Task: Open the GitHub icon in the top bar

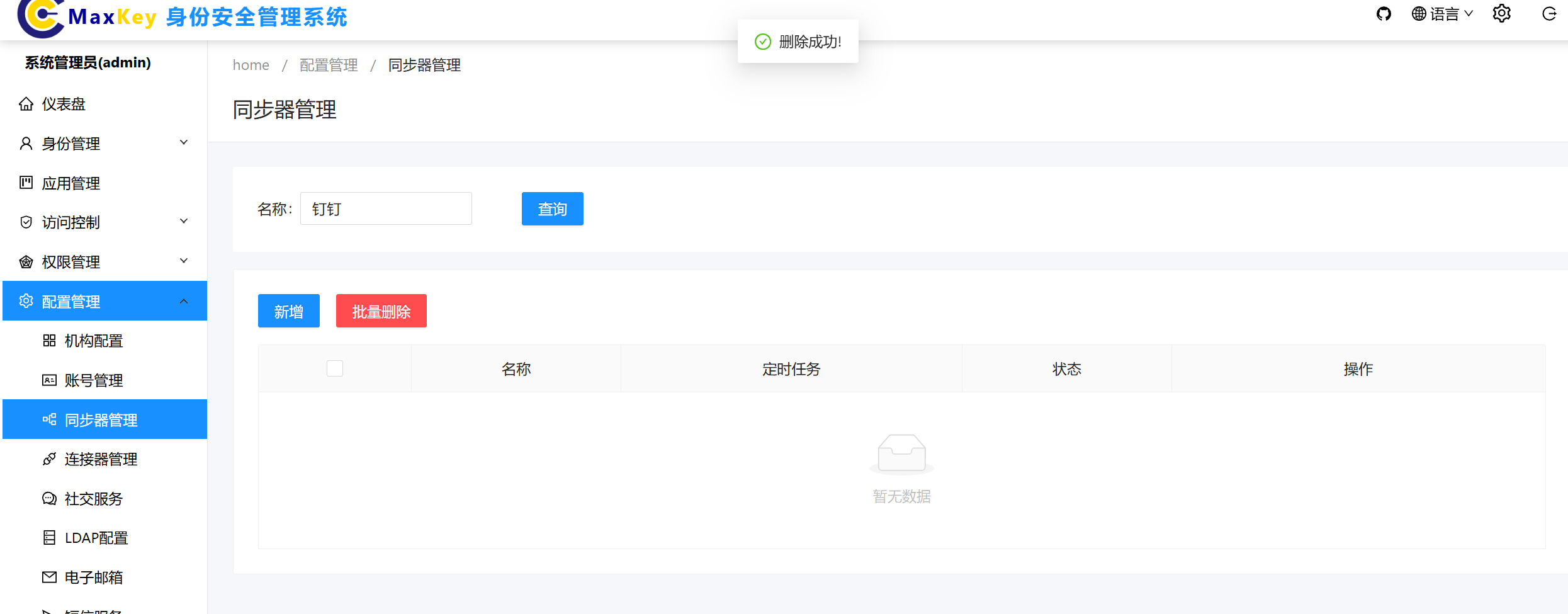Action: pyautogui.click(x=1384, y=13)
